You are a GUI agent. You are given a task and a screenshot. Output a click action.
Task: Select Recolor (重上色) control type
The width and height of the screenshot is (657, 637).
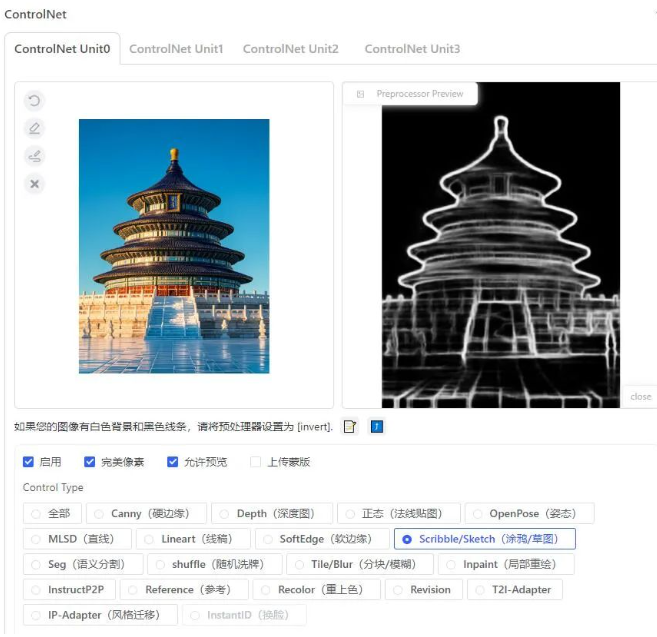pyautogui.click(x=317, y=590)
